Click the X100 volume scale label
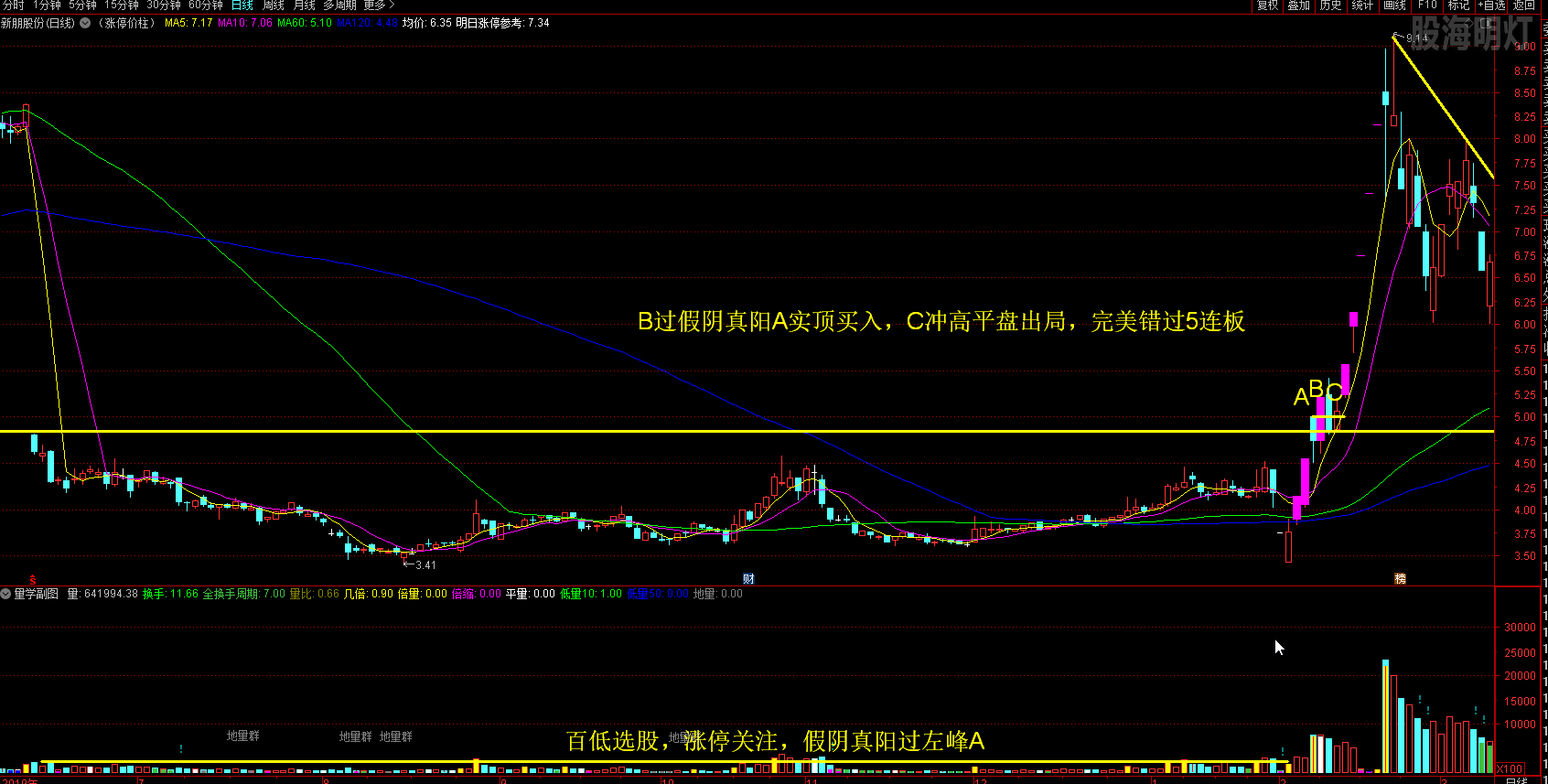Image resolution: width=1548 pixels, height=784 pixels. 1510,768
